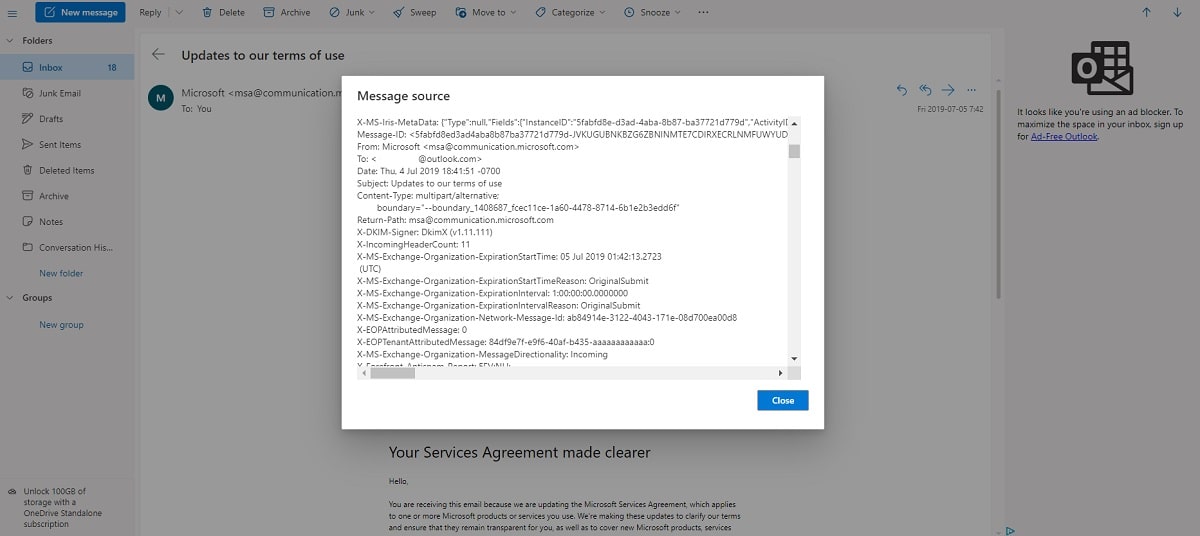This screenshot has height=536, width=1200.
Task: Open the Junk Email folder
Action: click(x=67, y=93)
